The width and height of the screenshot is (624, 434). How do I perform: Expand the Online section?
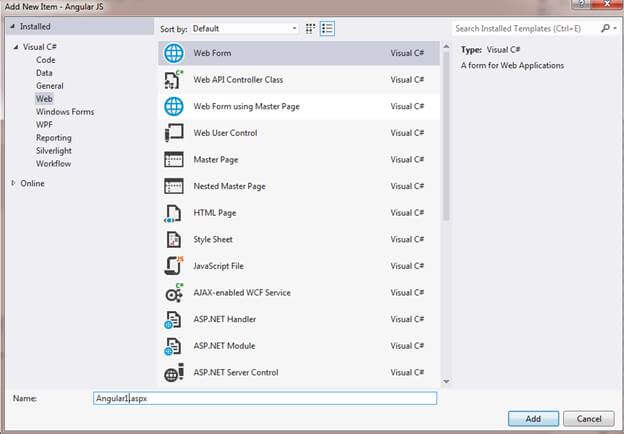pos(13,183)
